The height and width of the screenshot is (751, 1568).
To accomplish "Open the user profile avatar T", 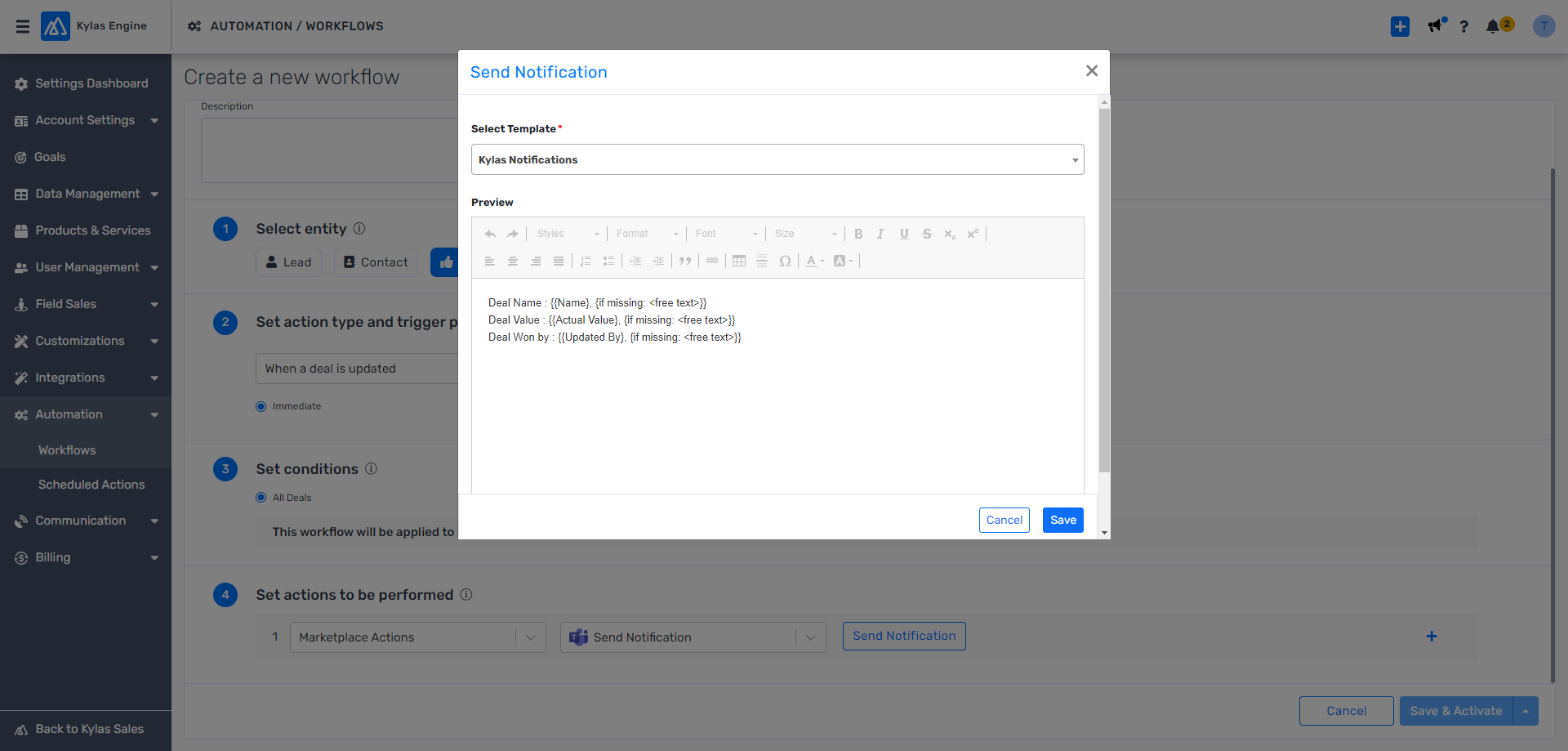I will coord(1543,26).
